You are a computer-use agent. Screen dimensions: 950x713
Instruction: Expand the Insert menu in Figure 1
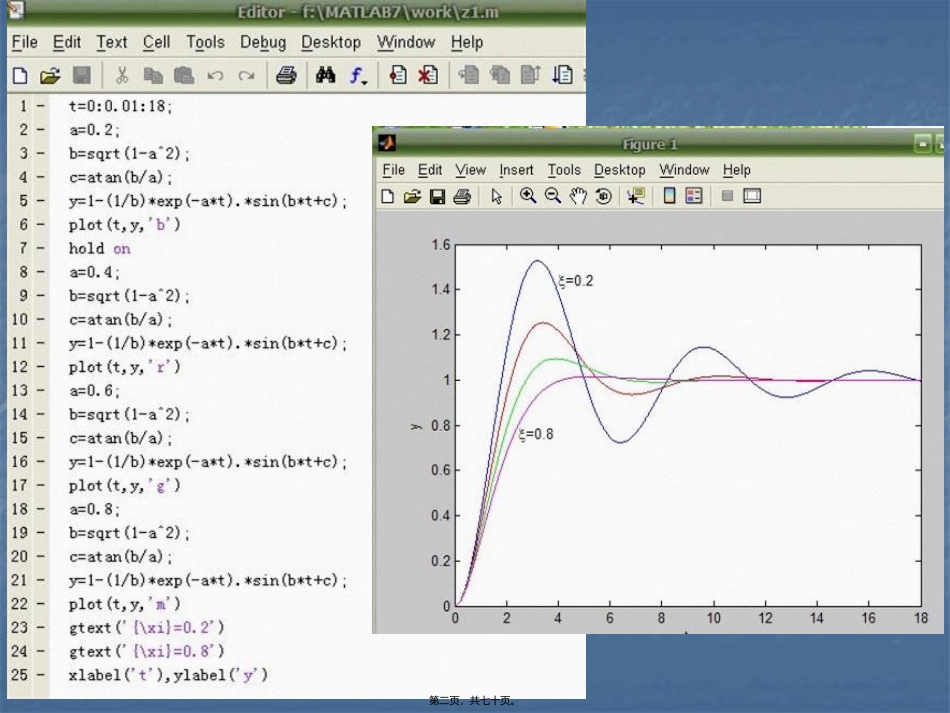[517, 170]
